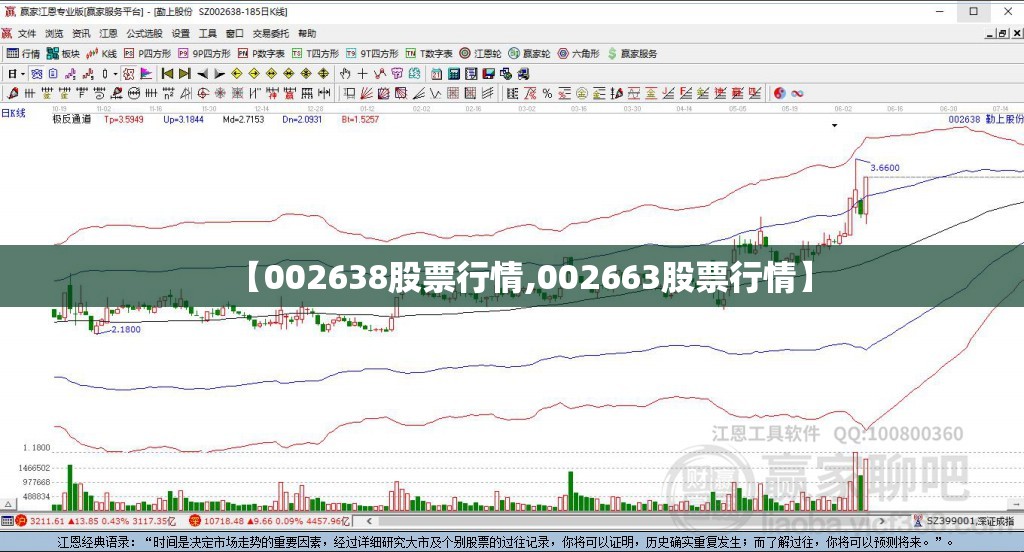Open the 浏览 menu
Viewport: 1024px width, 552px height.
click(x=54, y=33)
